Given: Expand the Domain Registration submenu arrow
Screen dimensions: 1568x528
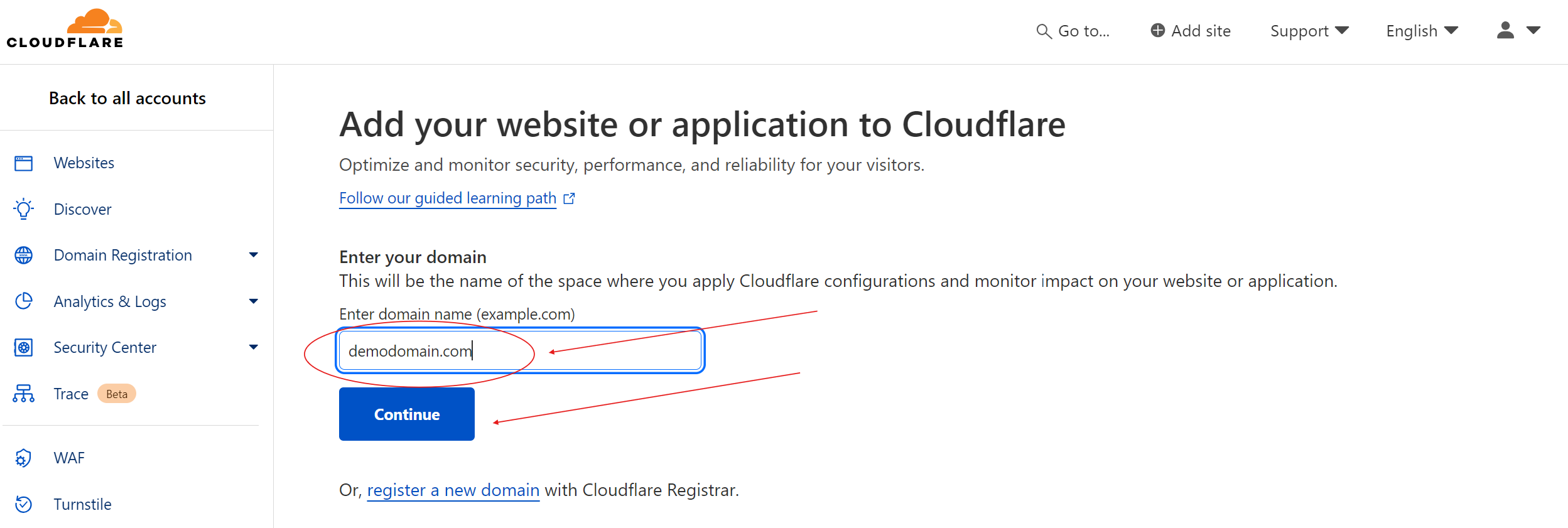Looking at the screenshot, I should pos(254,255).
